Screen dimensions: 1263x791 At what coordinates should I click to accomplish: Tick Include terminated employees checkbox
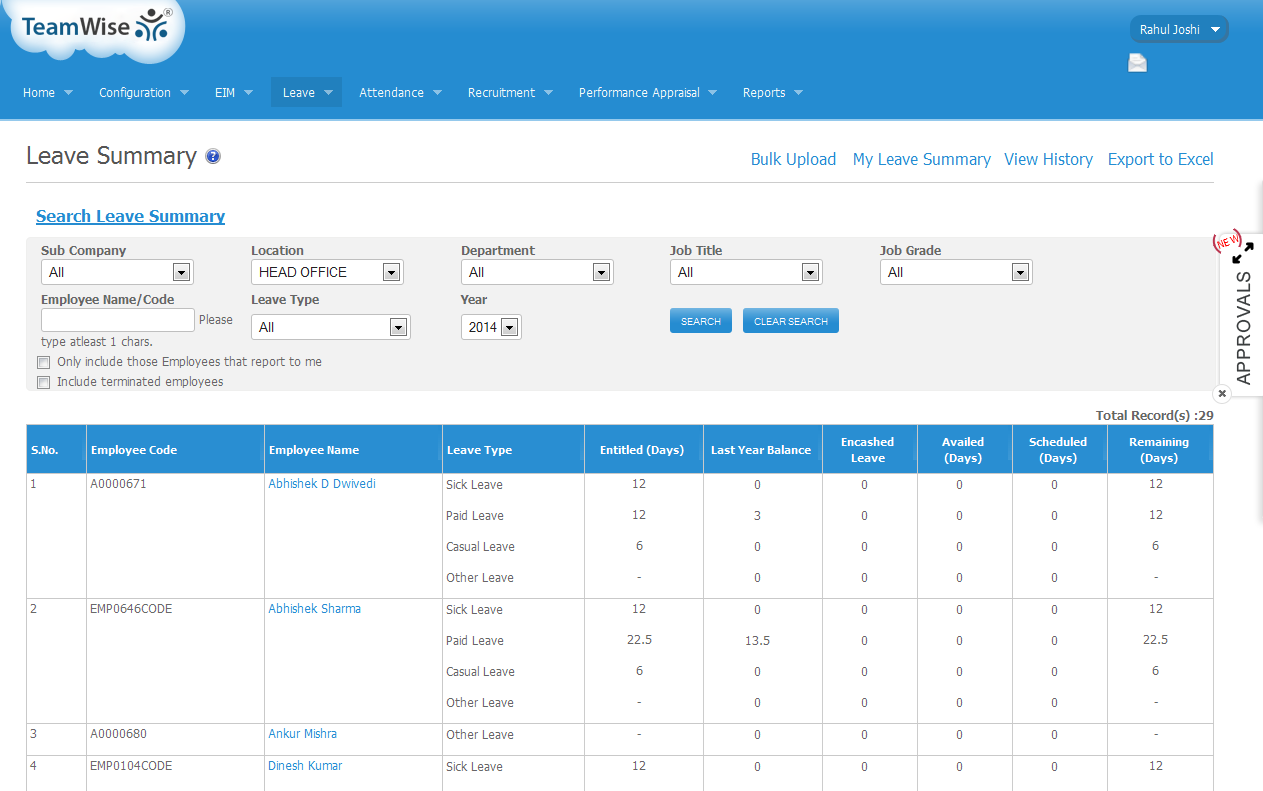tap(43, 382)
